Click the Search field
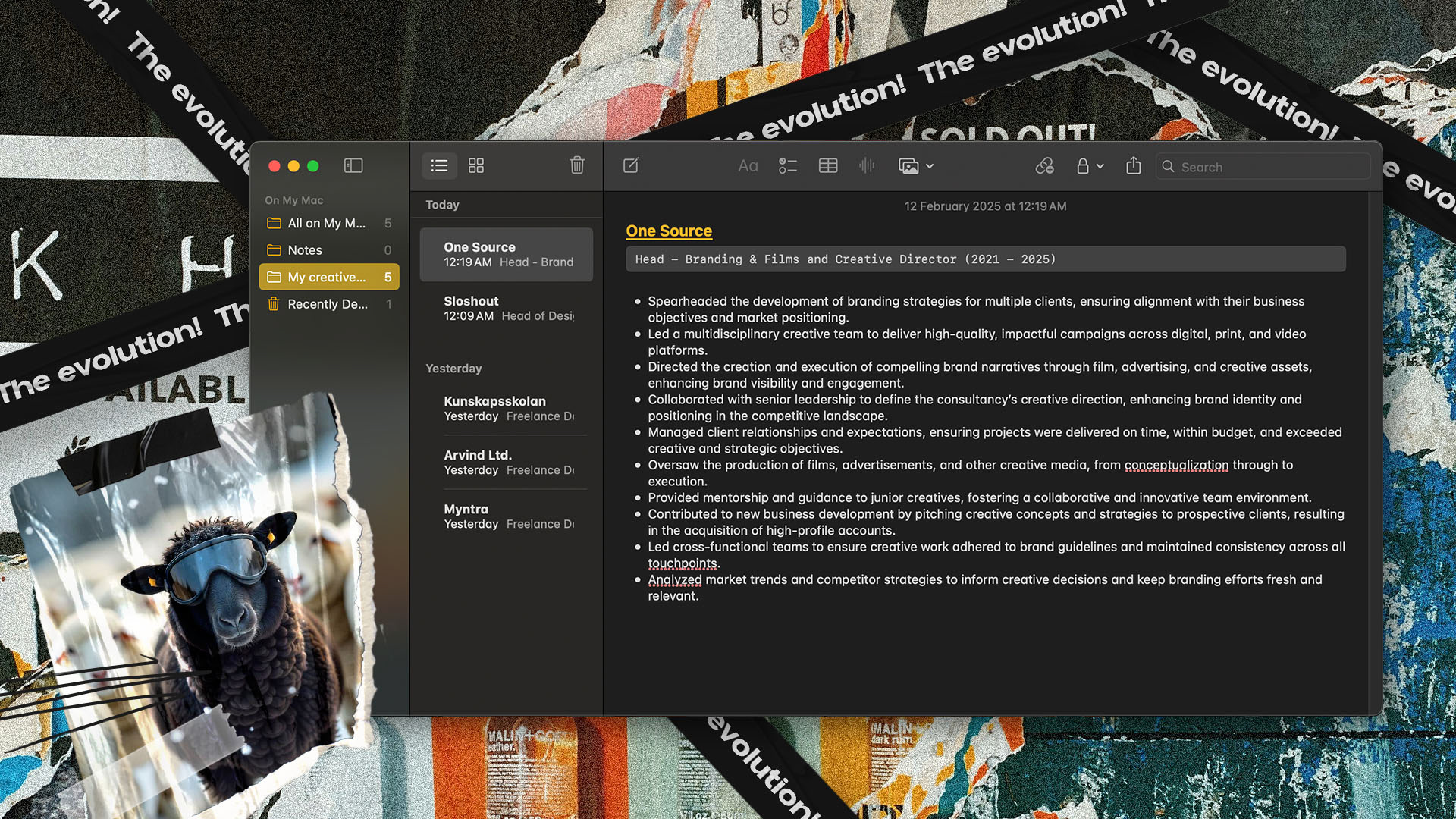1456x819 pixels. click(x=1263, y=167)
